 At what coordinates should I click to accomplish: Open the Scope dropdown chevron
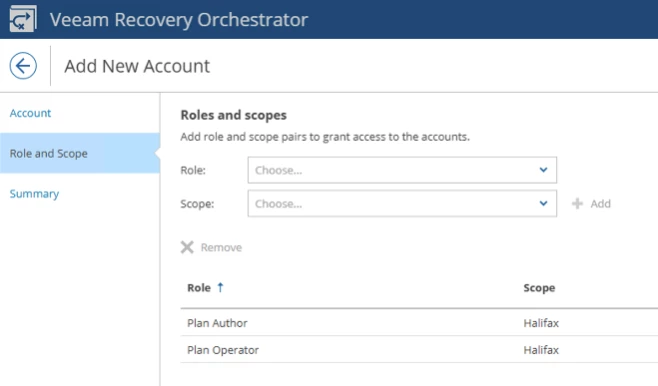coord(543,203)
